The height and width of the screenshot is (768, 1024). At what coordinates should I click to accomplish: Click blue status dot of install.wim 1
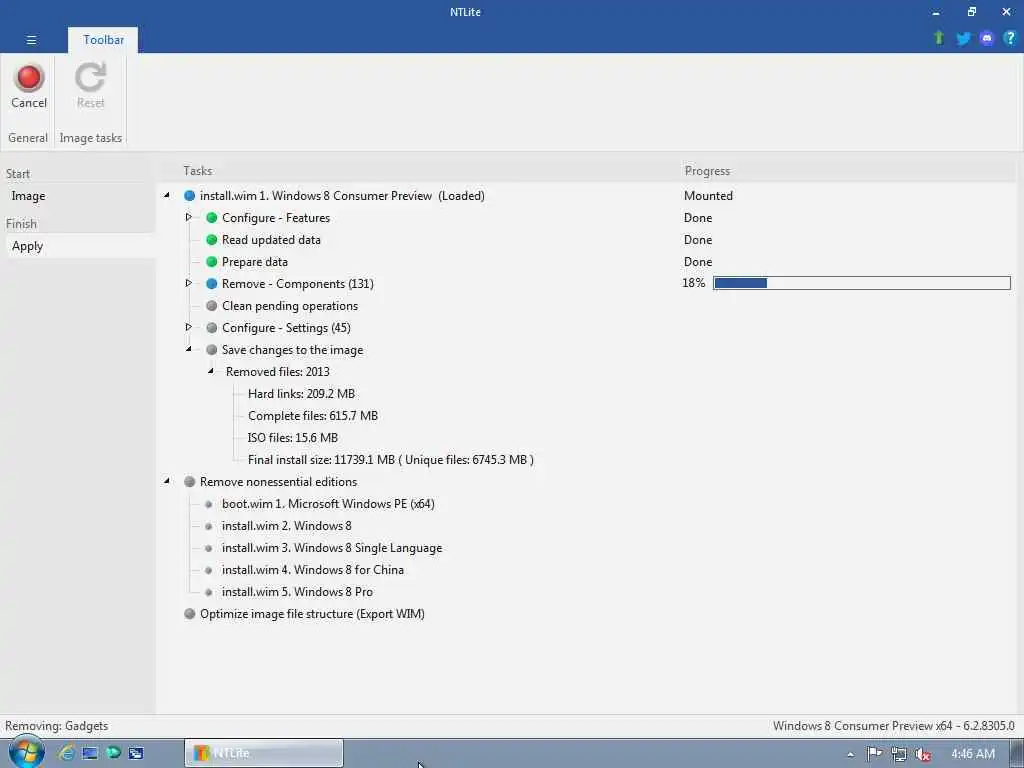(x=189, y=195)
